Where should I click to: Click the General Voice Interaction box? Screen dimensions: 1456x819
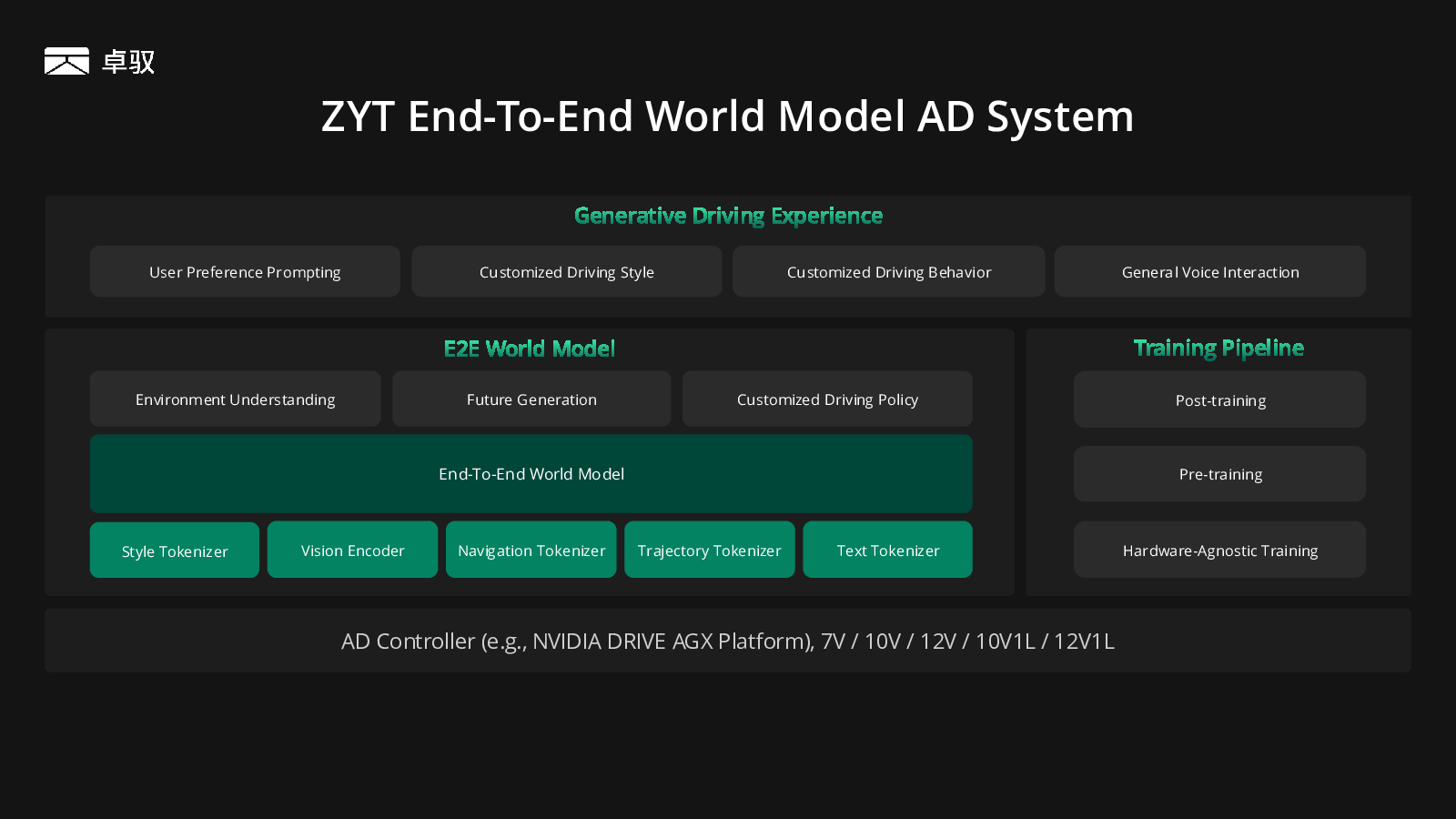point(1209,271)
